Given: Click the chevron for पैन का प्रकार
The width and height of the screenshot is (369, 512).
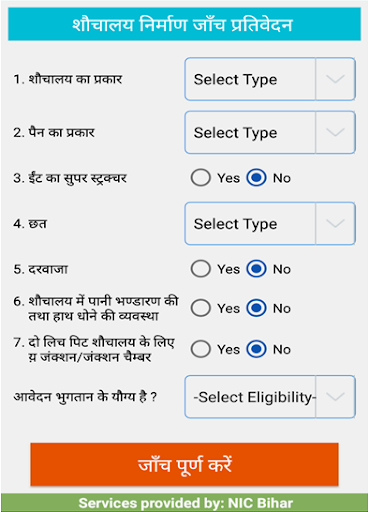Looking at the screenshot, I should 335,132.
